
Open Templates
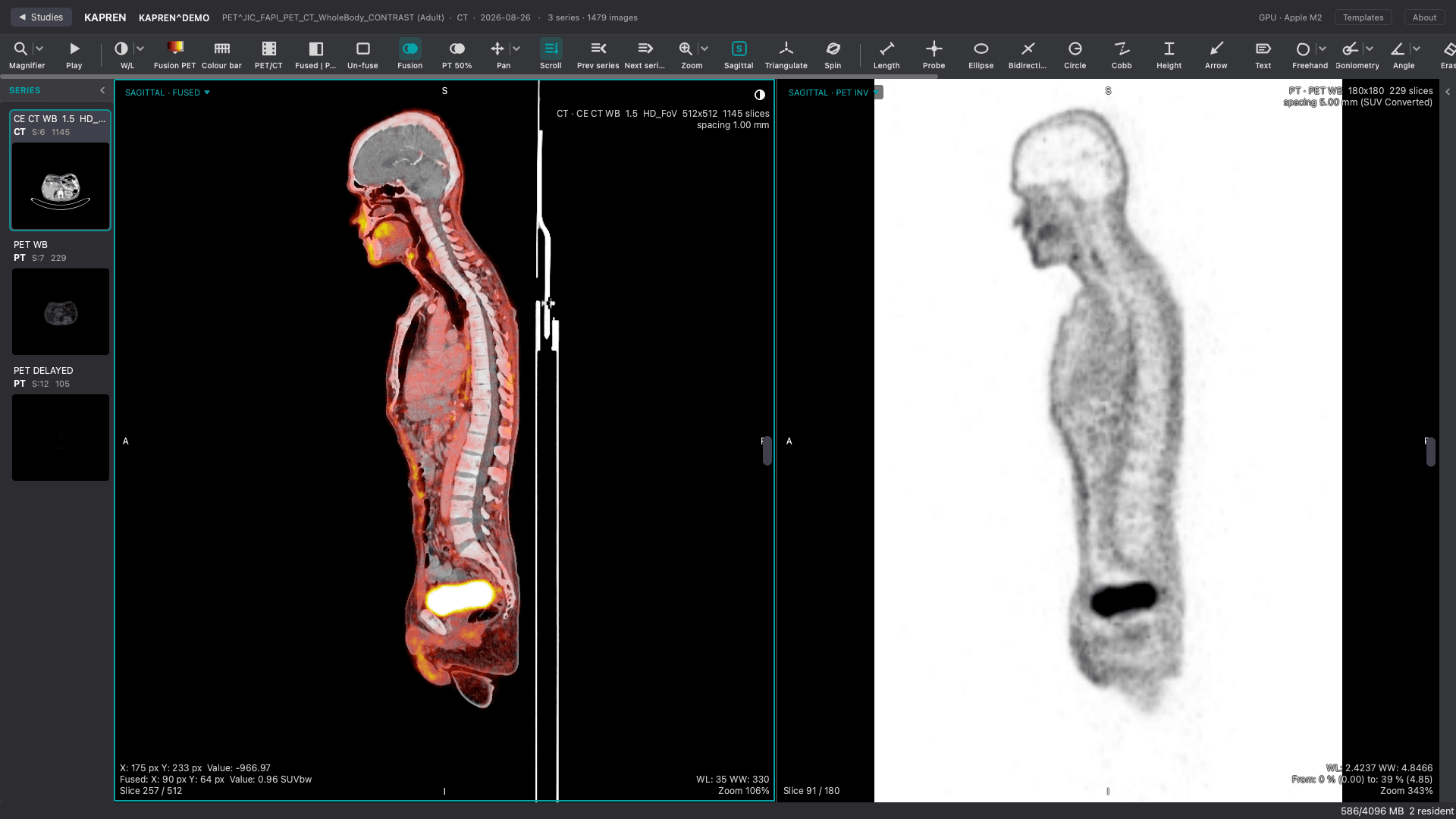(1363, 17)
